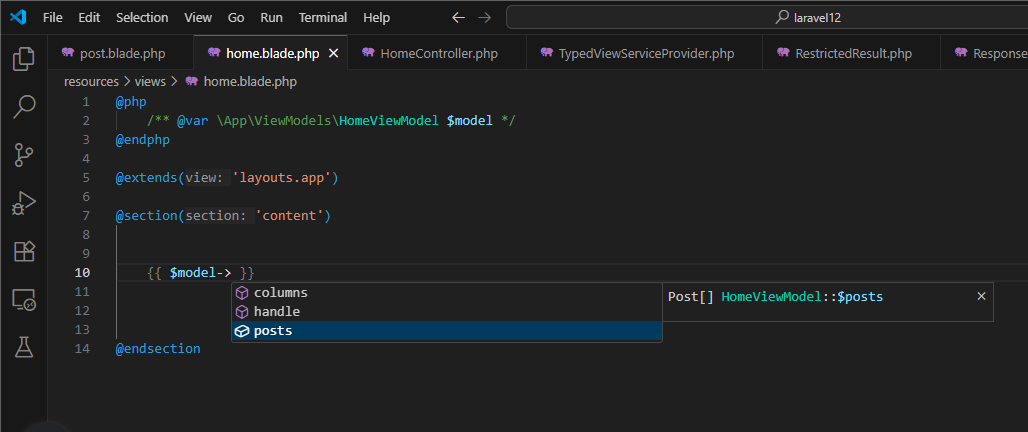Switch to the HomeController.php tab
Image resolution: width=1028 pixels, height=432 pixels.
click(x=437, y=54)
